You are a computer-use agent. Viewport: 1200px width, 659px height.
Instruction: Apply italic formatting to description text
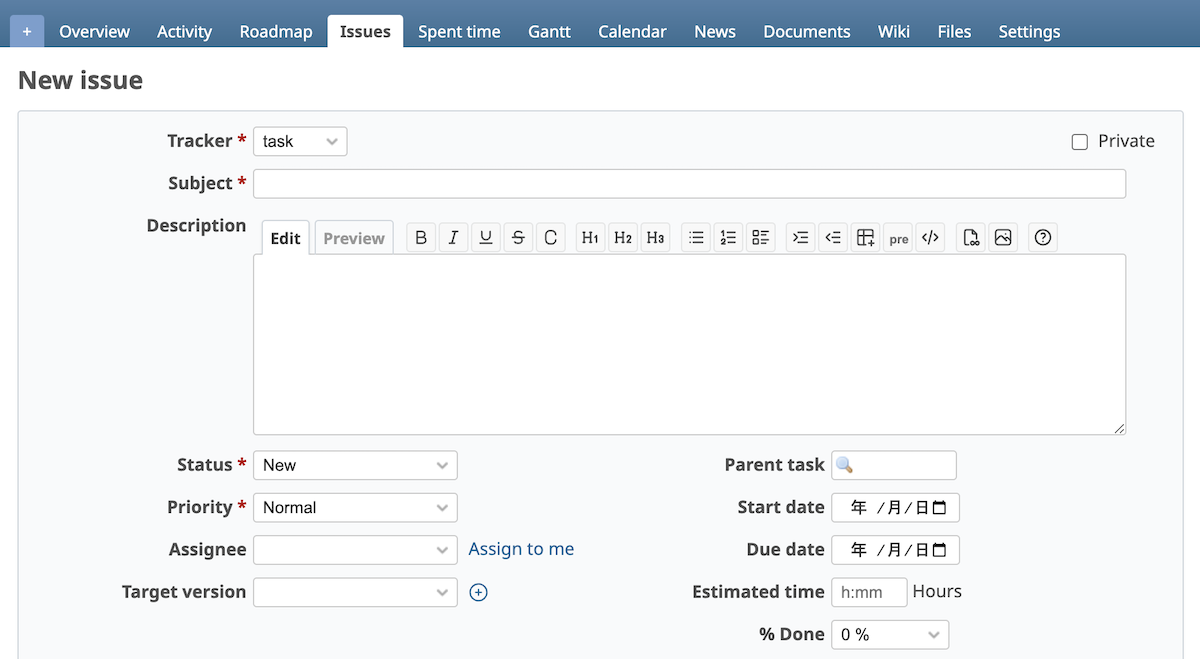(x=452, y=237)
